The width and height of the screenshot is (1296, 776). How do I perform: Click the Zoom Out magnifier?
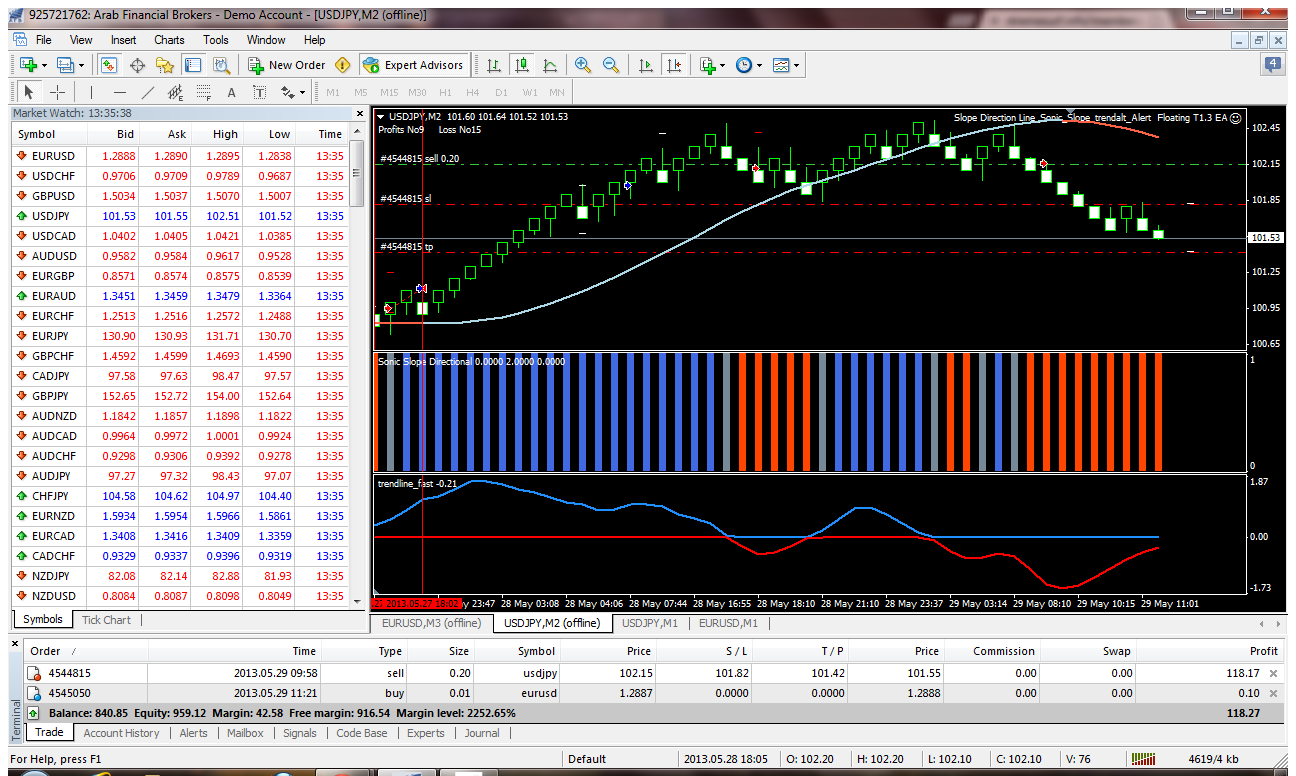[611, 65]
